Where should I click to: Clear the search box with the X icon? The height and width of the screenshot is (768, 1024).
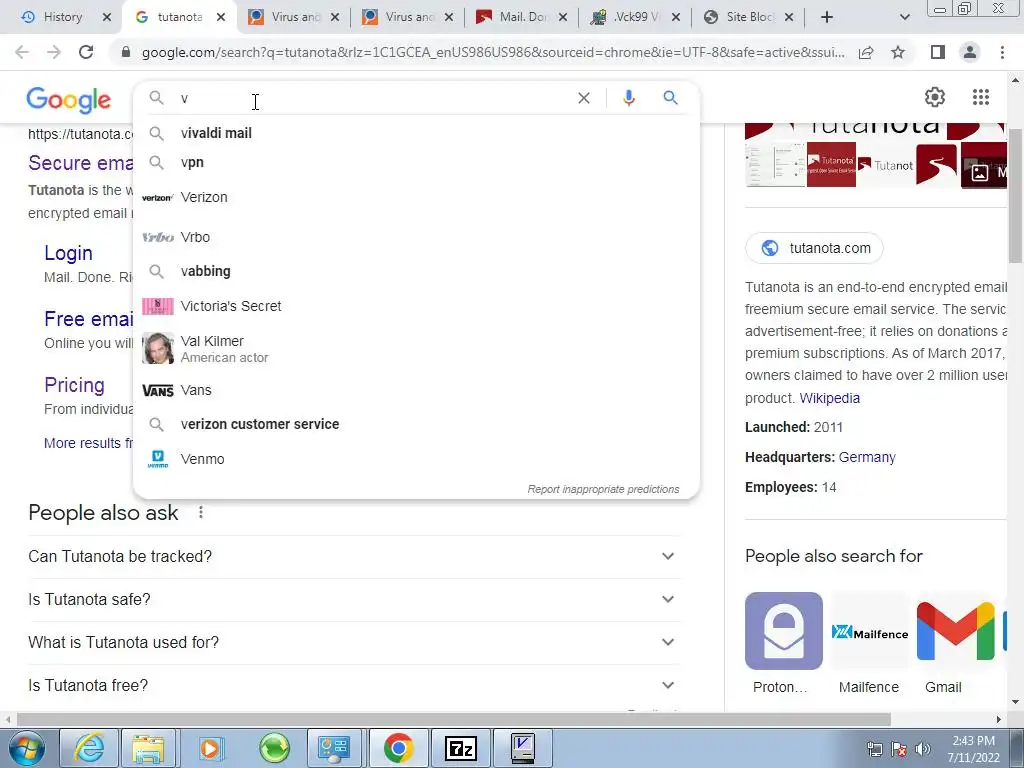[584, 98]
